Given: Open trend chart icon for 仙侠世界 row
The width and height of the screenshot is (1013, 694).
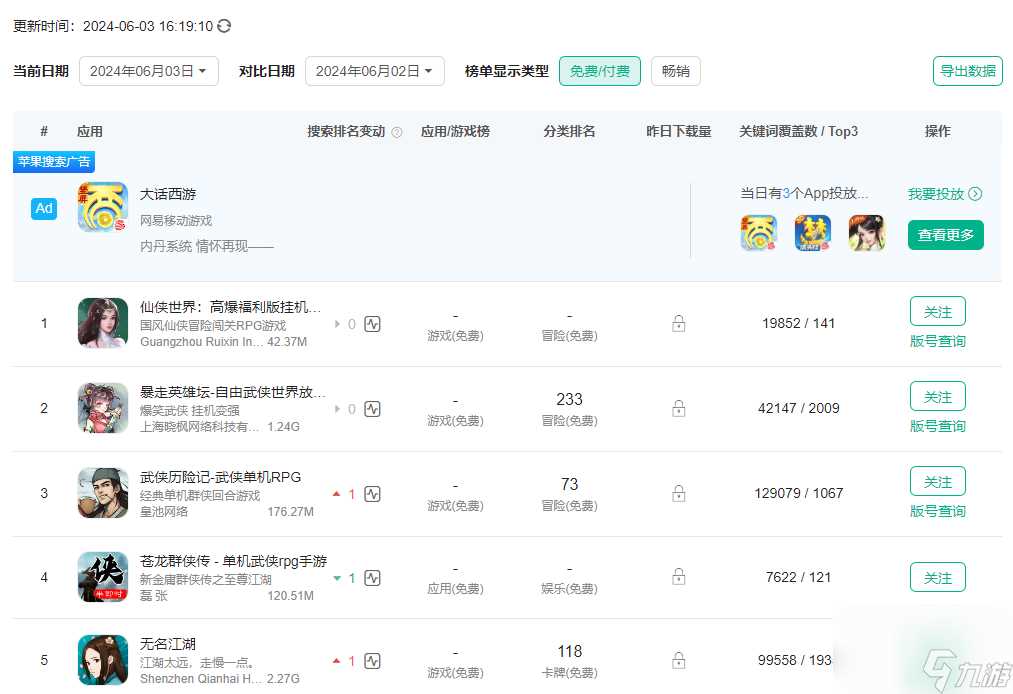Looking at the screenshot, I should point(372,324).
